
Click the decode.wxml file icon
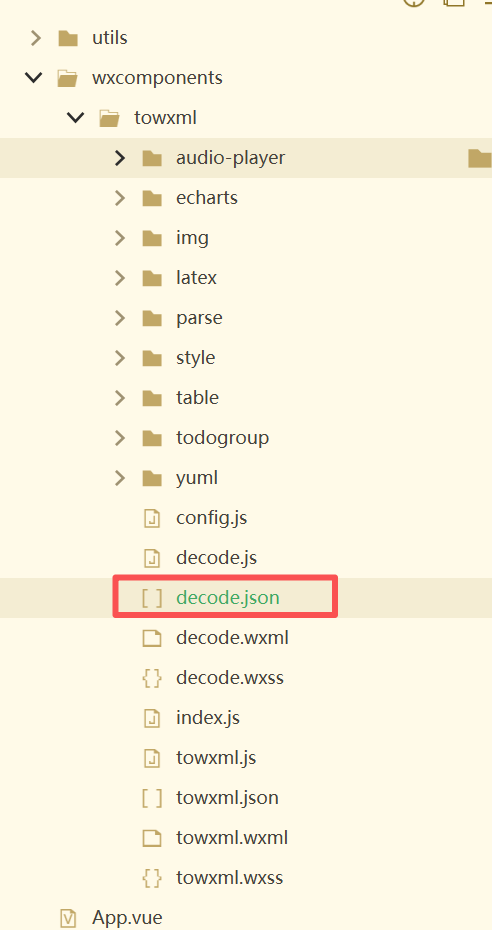tap(152, 638)
